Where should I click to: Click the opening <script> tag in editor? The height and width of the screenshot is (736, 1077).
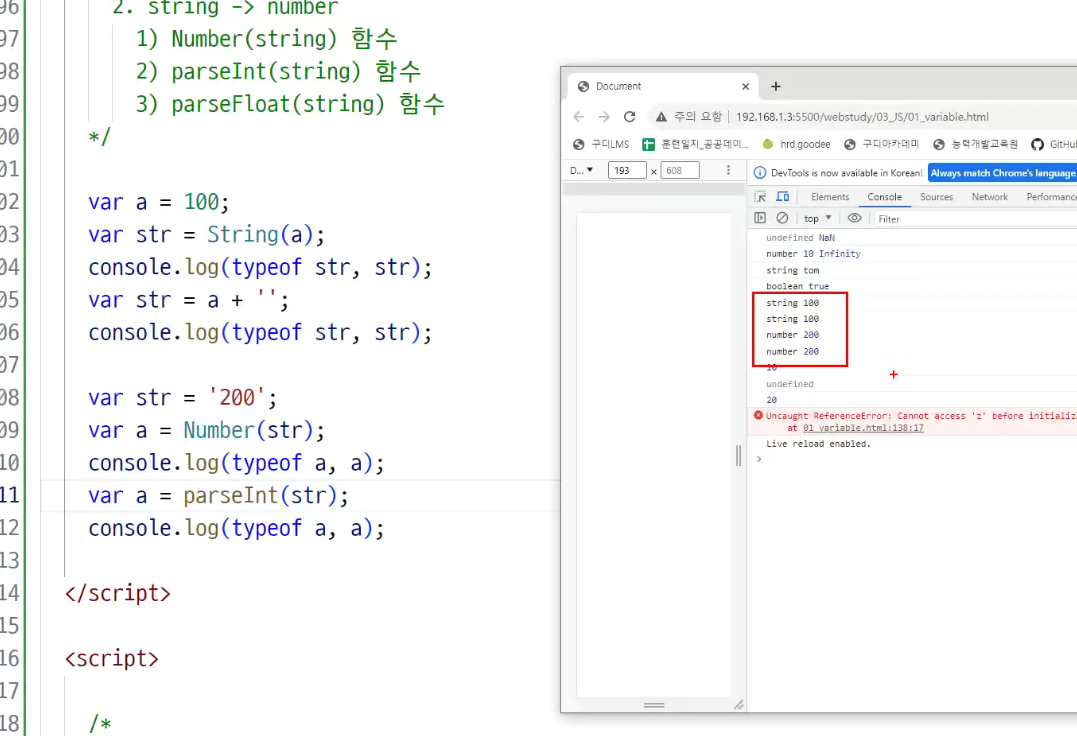click(x=111, y=658)
